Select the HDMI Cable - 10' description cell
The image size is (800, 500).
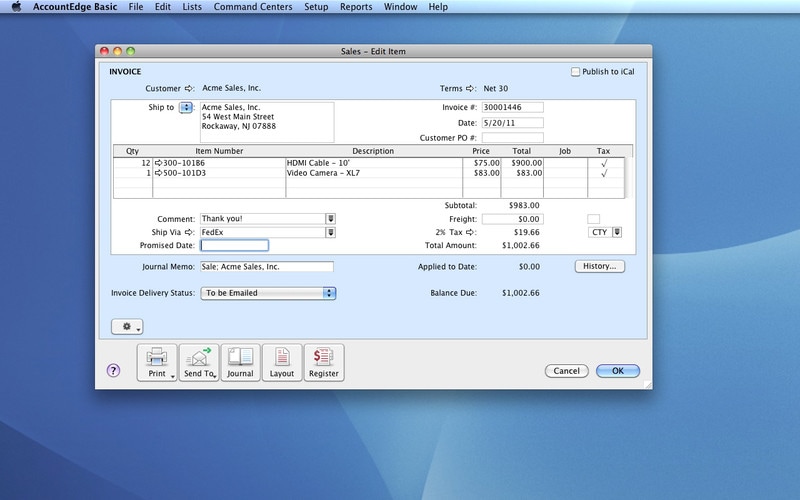(374, 163)
